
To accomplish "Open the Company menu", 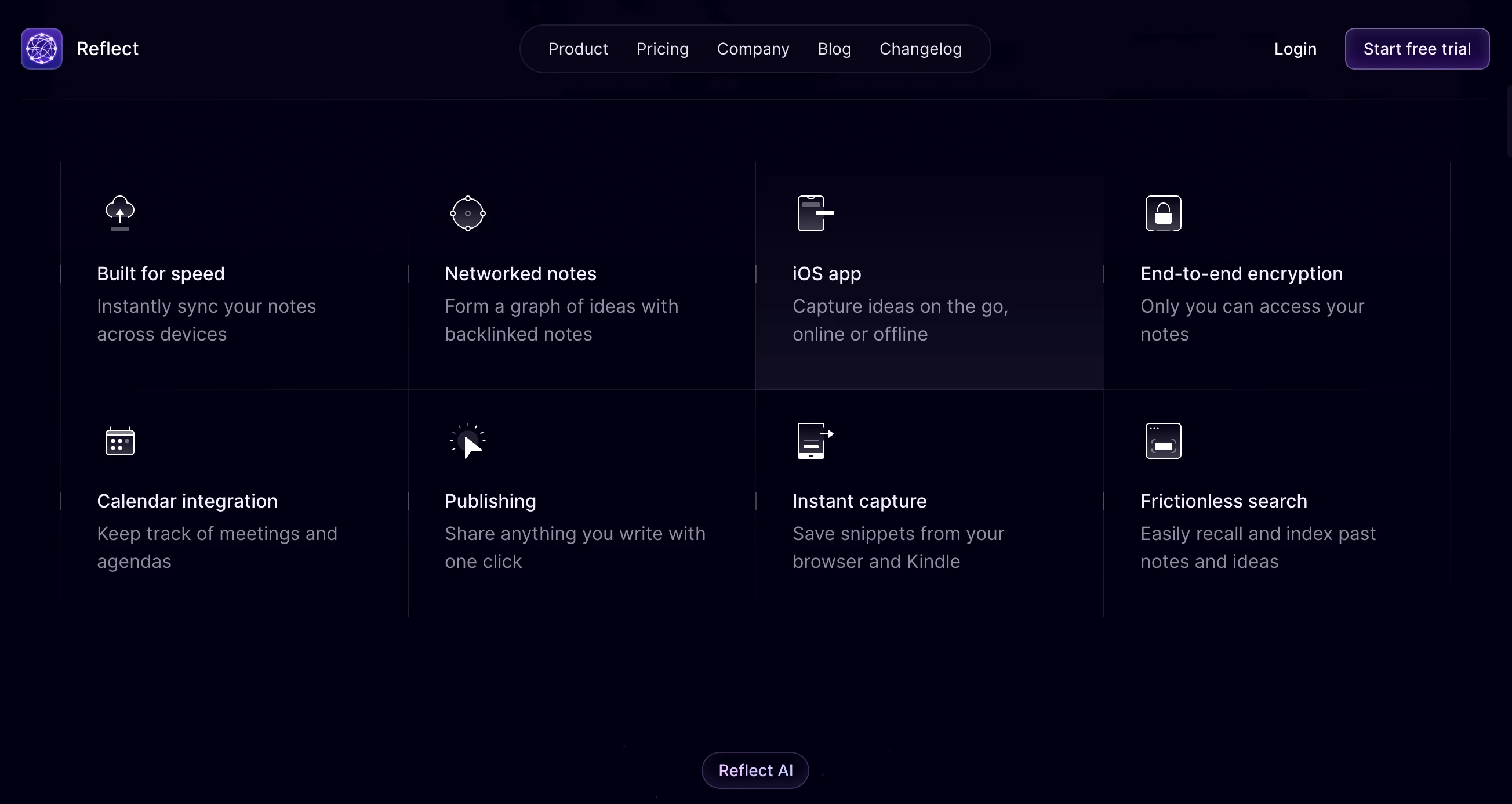I will click(753, 49).
